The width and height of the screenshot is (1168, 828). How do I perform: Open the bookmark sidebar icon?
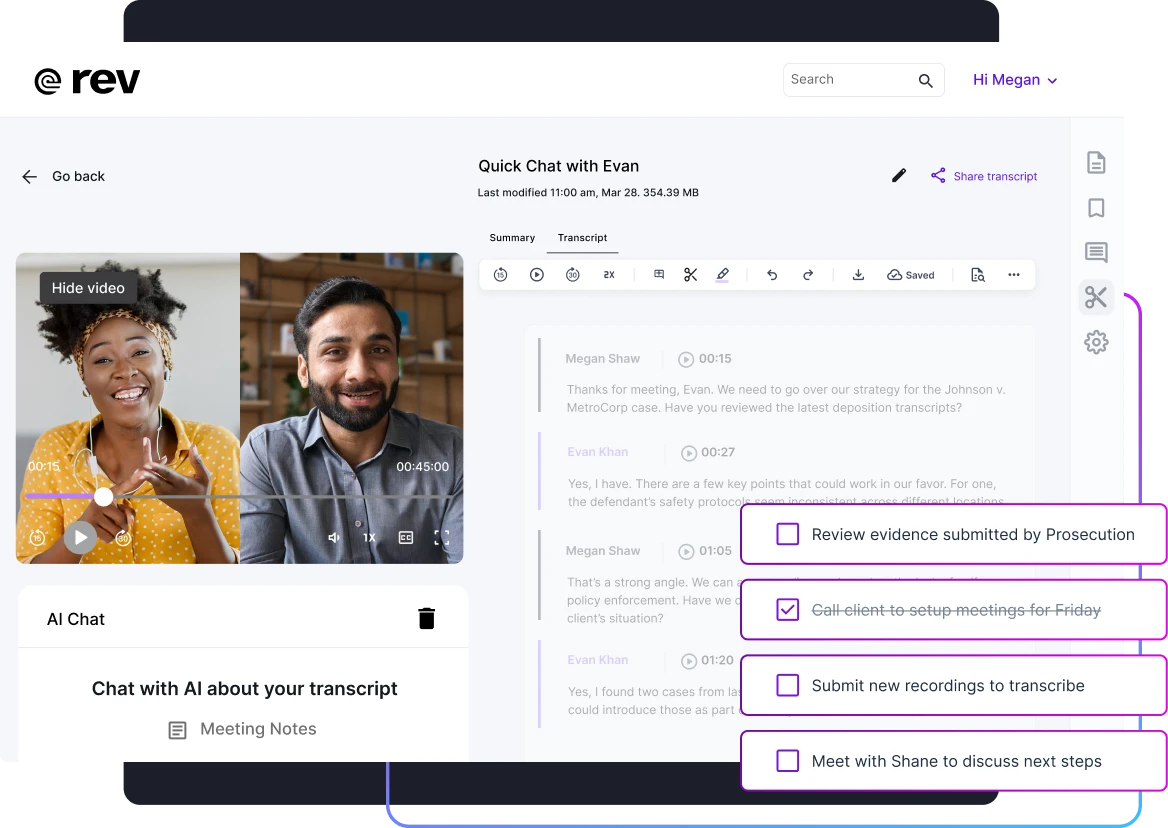point(1096,208)
